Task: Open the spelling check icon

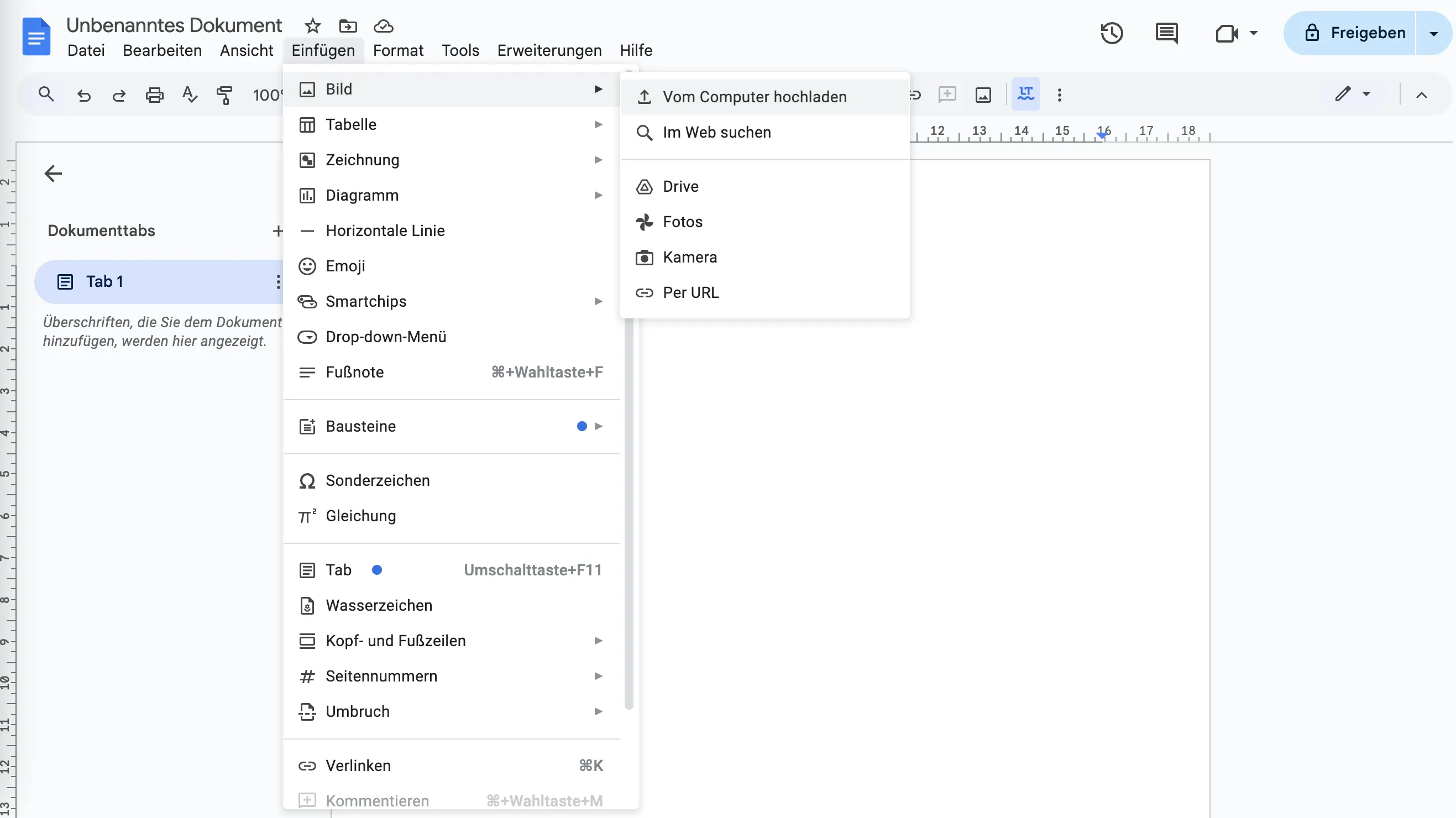Action: point(190,95)
